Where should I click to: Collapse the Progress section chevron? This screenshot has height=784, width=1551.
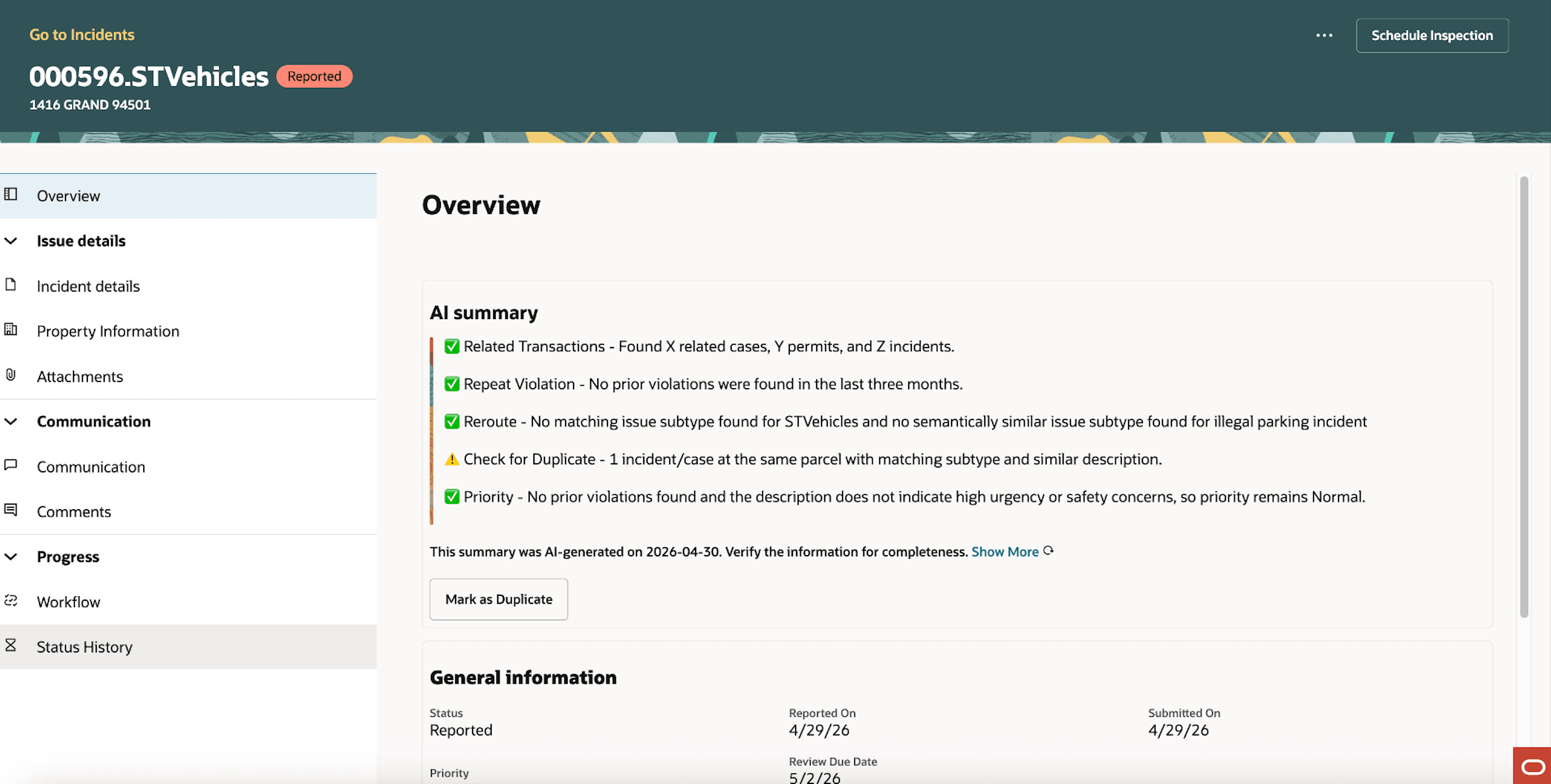point(11,556)
